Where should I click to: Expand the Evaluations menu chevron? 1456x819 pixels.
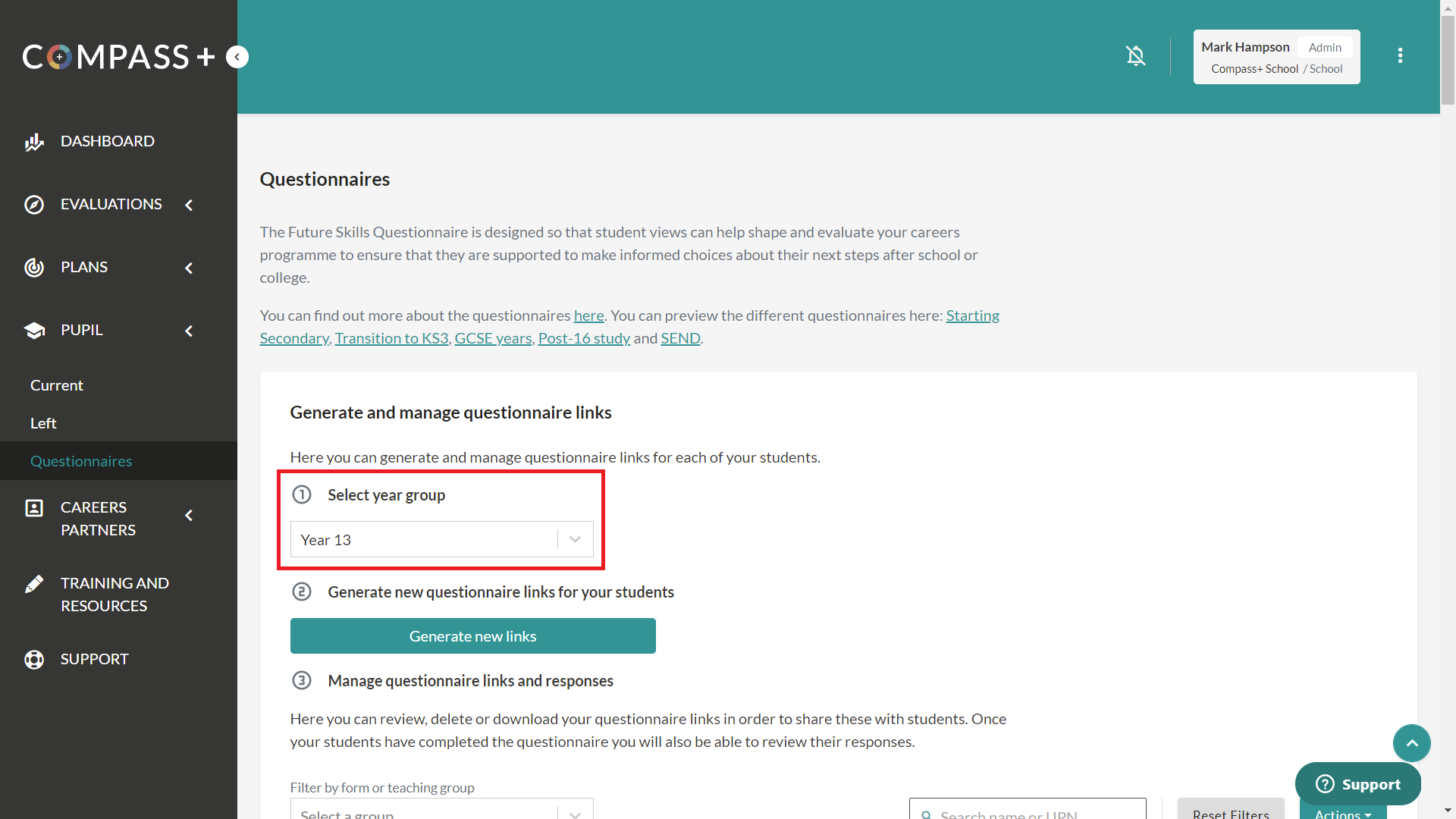[x=189, y=205]
